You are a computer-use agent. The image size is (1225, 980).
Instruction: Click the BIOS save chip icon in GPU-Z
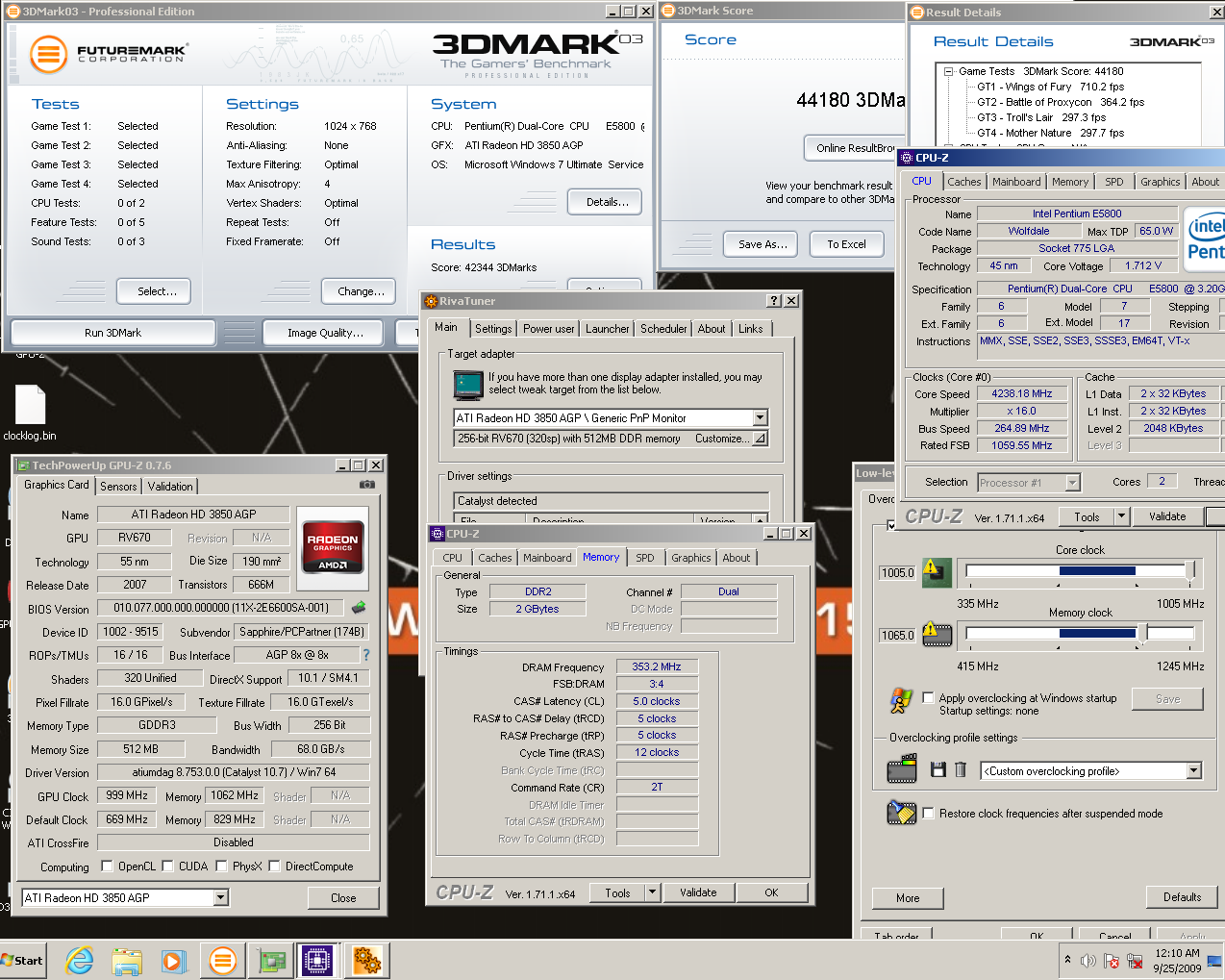click(359, 608)
